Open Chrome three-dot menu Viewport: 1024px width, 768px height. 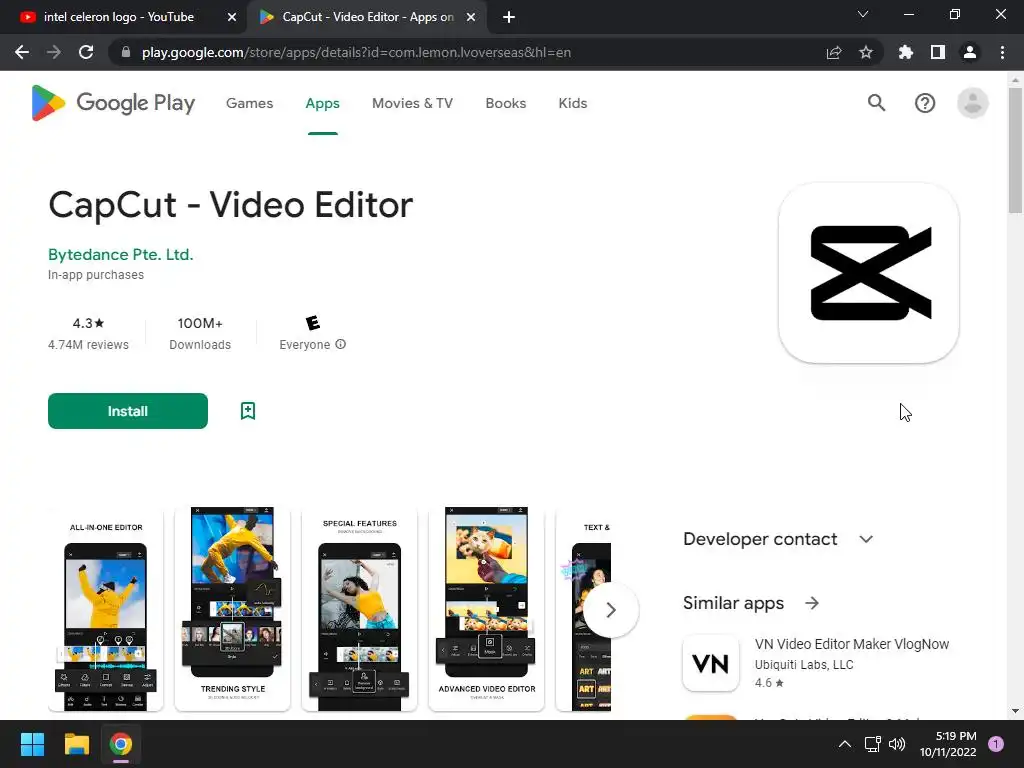pyautogui.click(x=1002, y=52)
